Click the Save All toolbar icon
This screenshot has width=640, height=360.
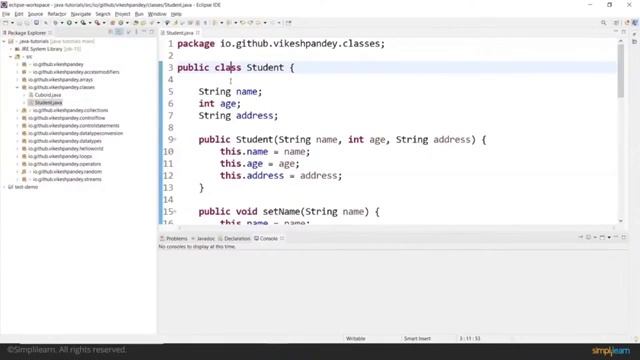coord(27,23)
